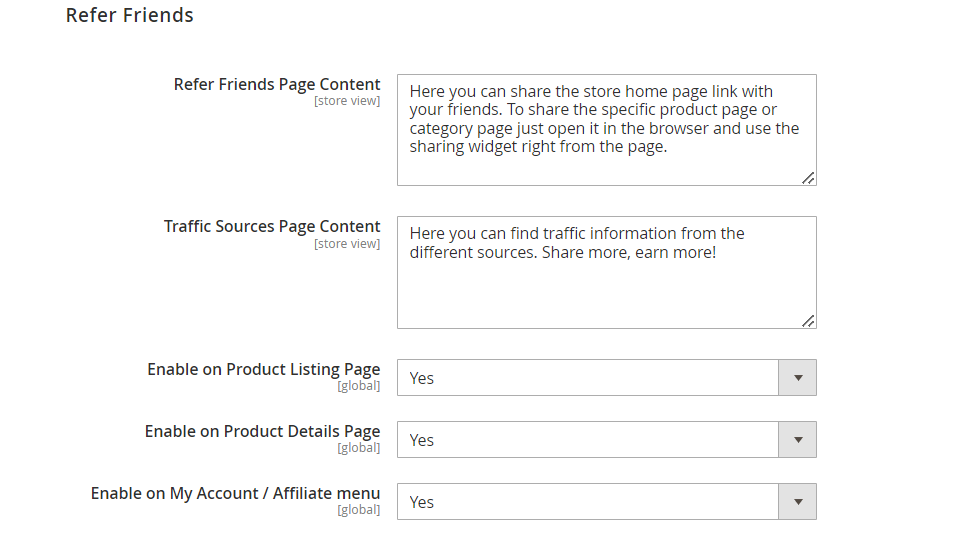Image resolution: width=967 pixels, height=545 pixels.
Task: Open Enable on My Account / Affiliate menu dropdown
Action: pos(606,502)
